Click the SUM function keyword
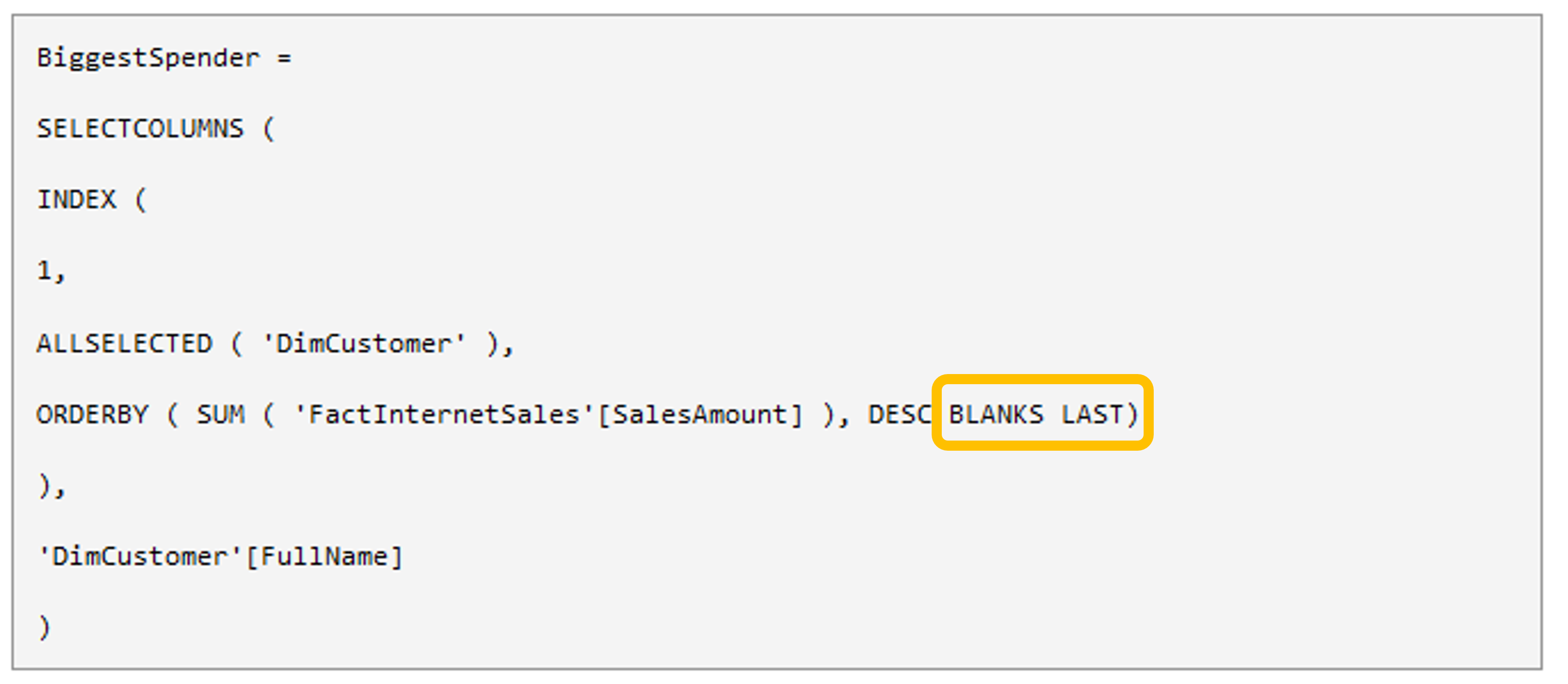 click(x=220, y=414)
